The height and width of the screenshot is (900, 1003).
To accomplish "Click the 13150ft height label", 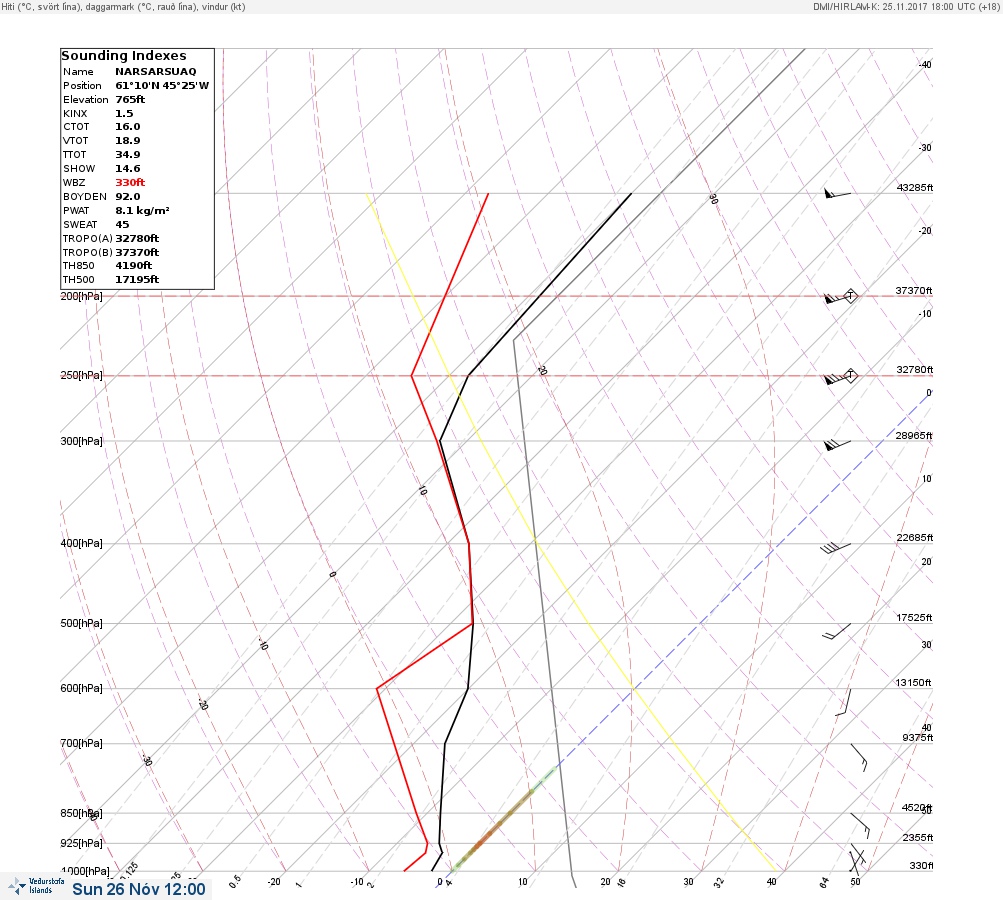I will (x=913, y=683).
